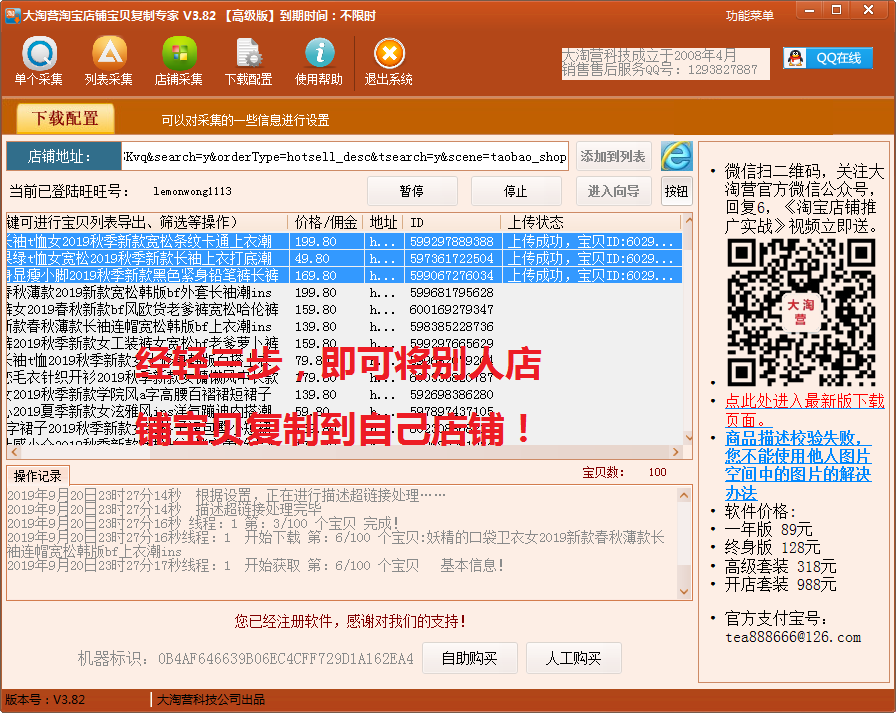Click the item list scroll right arrow

675,452
